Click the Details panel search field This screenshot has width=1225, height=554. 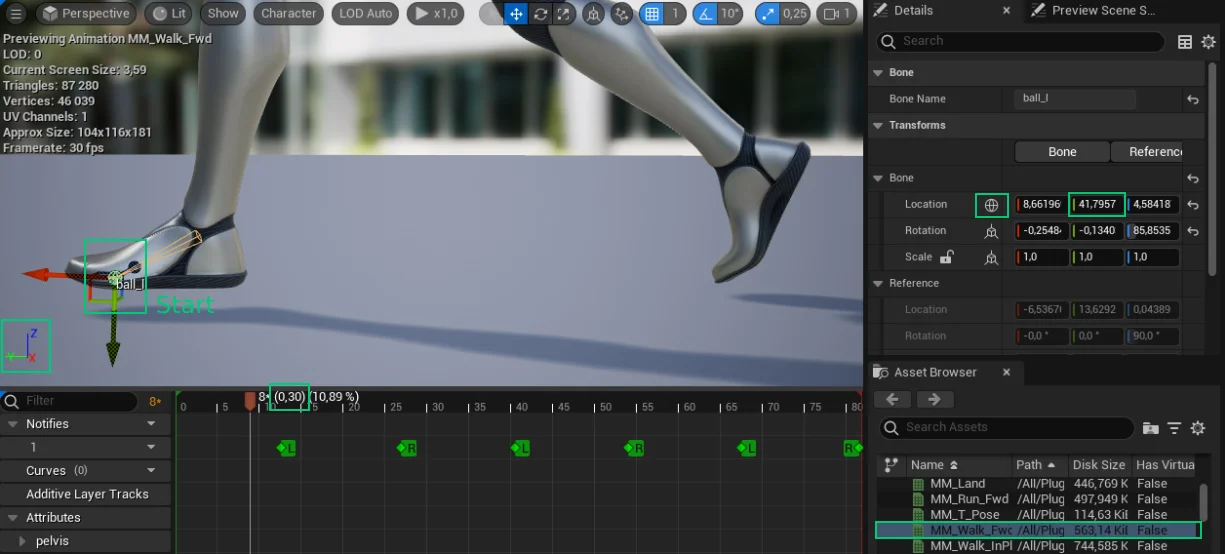[1020, 41]
